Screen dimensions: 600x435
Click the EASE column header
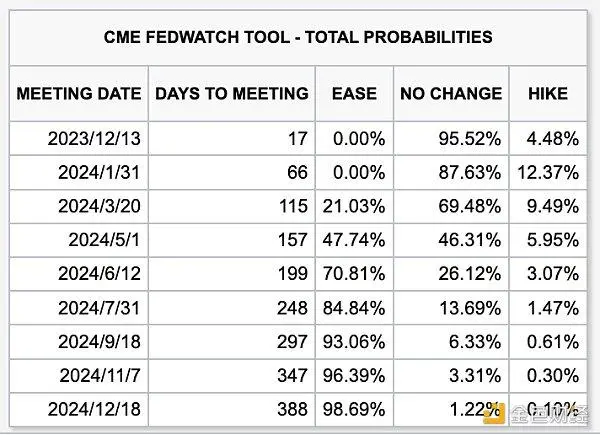(x=354, y=94)
